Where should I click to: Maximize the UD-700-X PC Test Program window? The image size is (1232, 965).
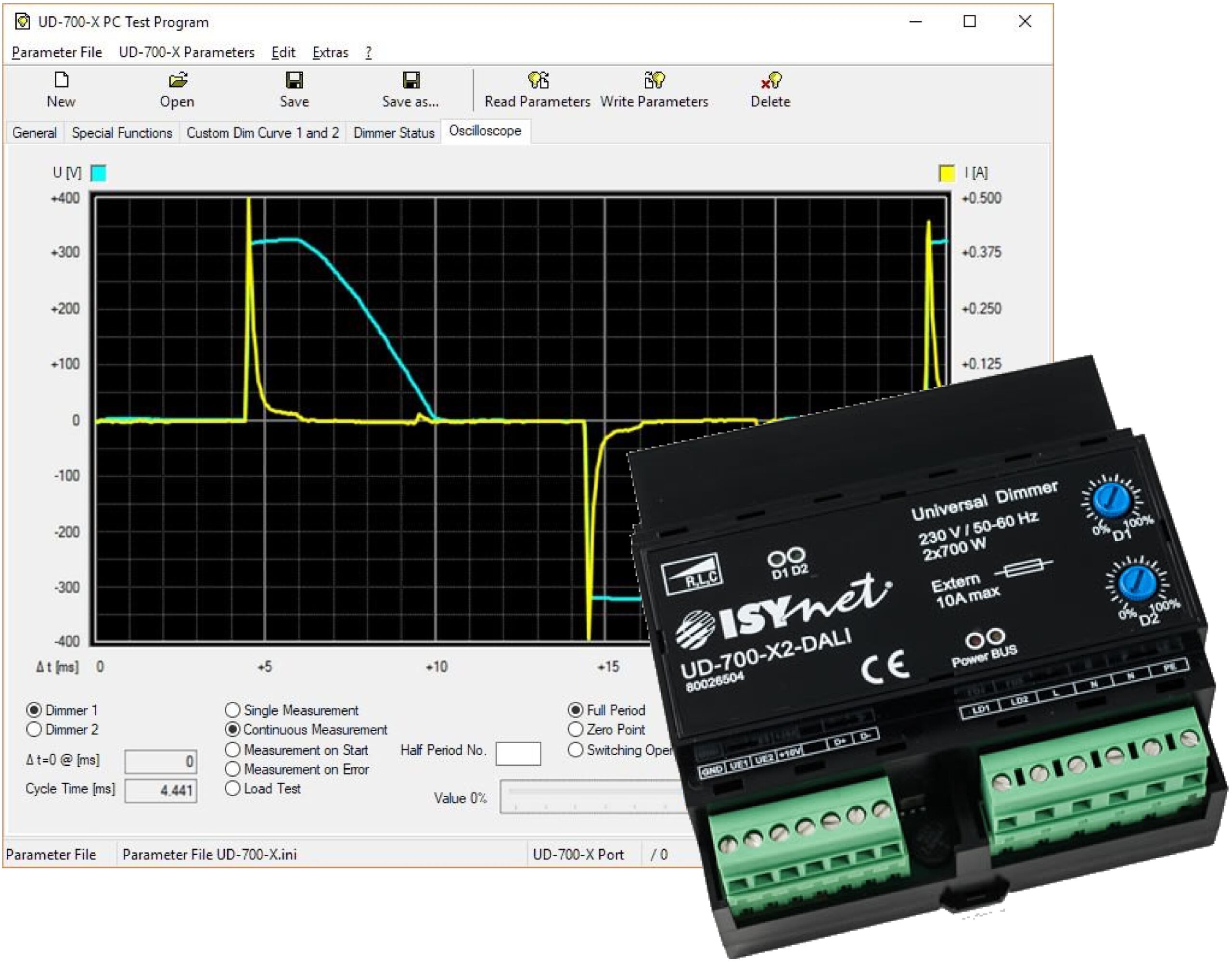[x=970, y=22]
